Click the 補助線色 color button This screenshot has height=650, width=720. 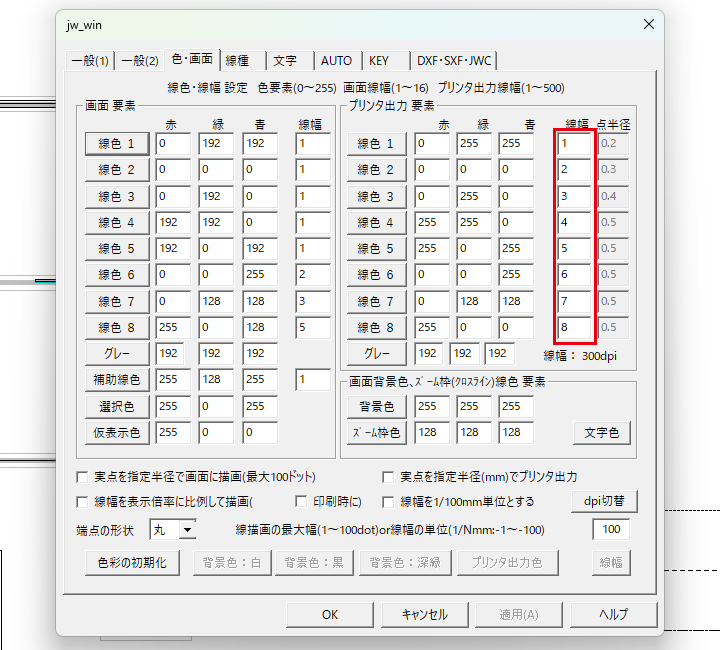[117, 380]
